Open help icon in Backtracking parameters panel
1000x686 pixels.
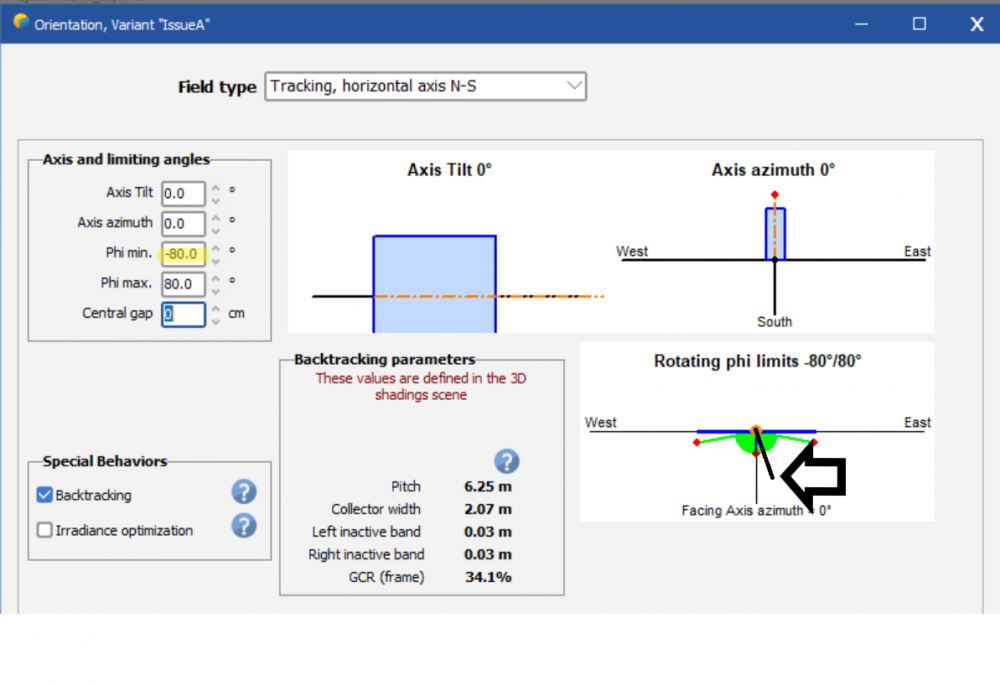[507, 461]
